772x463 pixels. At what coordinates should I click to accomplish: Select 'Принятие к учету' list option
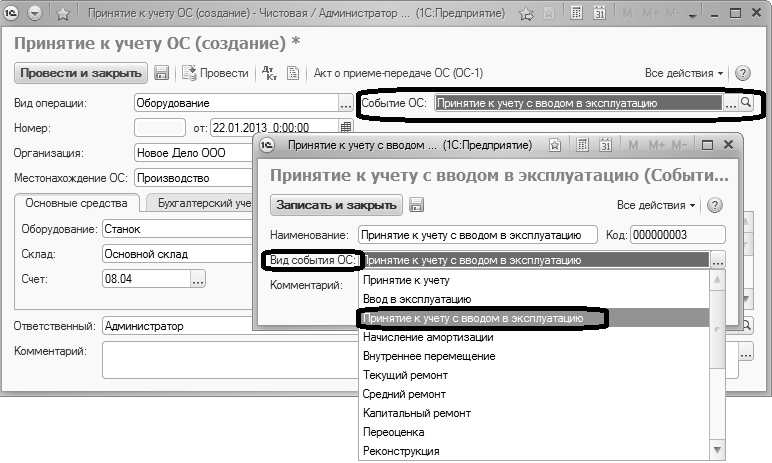tap(534, 280)
